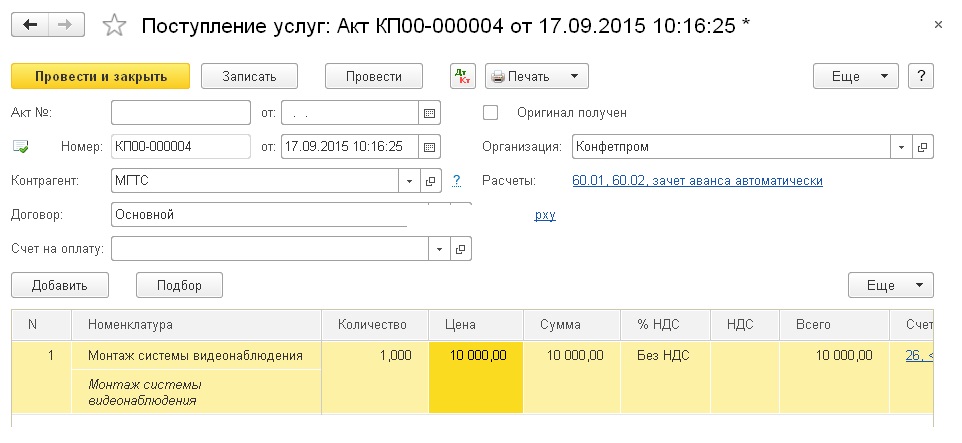962x443 pixels.
Task: Click Номенклатура column header
Action: [196, 325]
